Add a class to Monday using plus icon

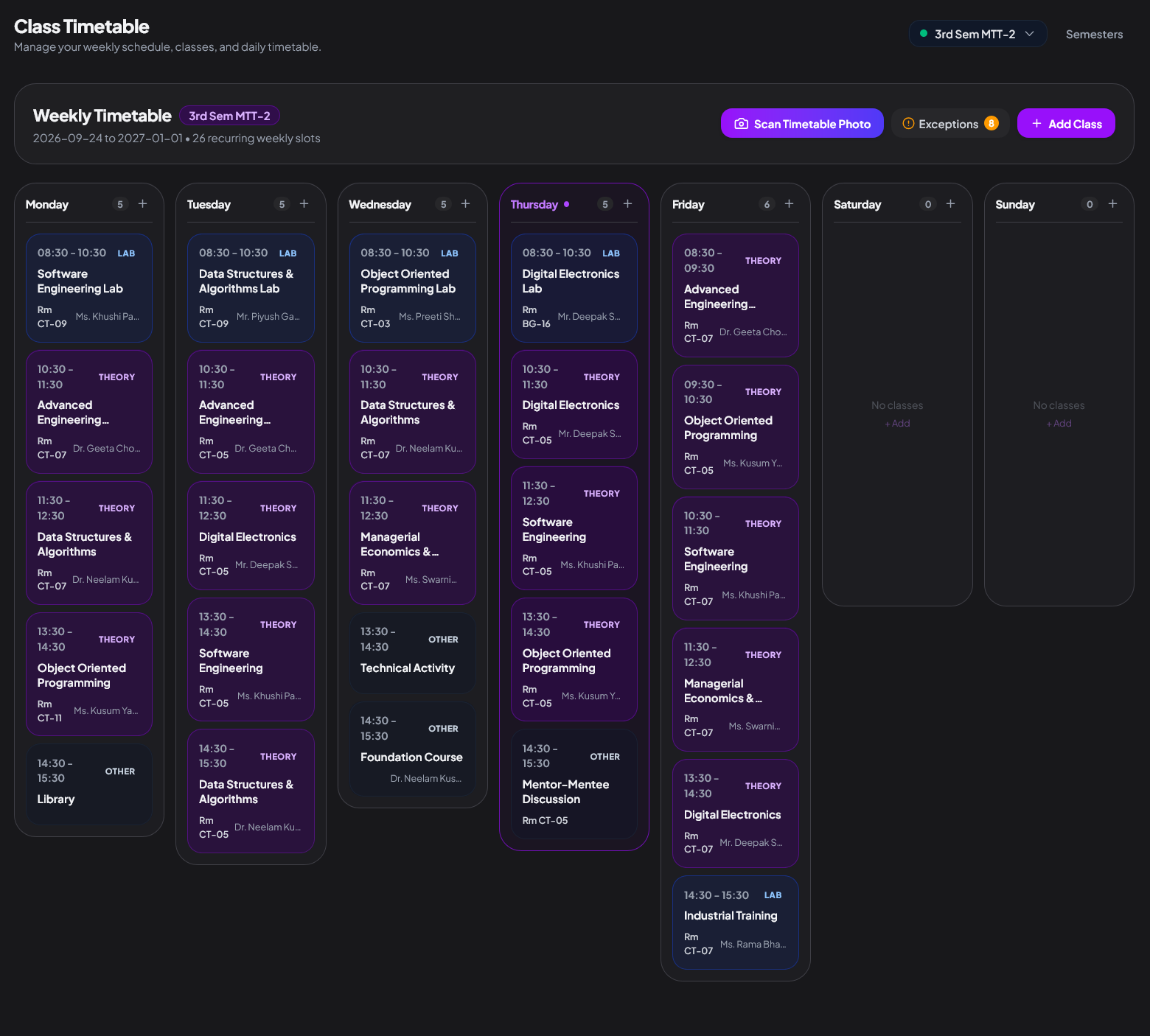[143, 204]
